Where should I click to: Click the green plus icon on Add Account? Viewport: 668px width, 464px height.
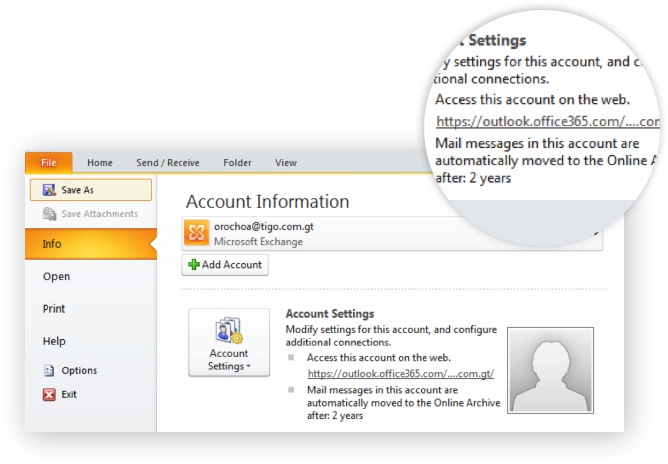tap(194, 265)
